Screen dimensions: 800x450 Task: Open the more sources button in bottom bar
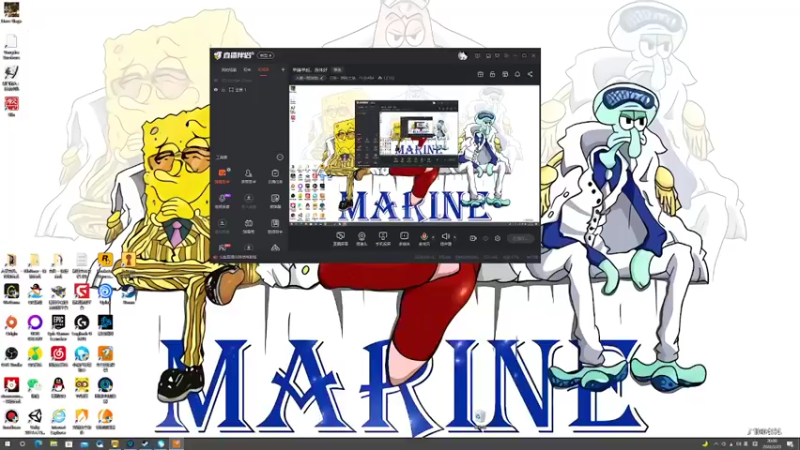tap(404, 238)
